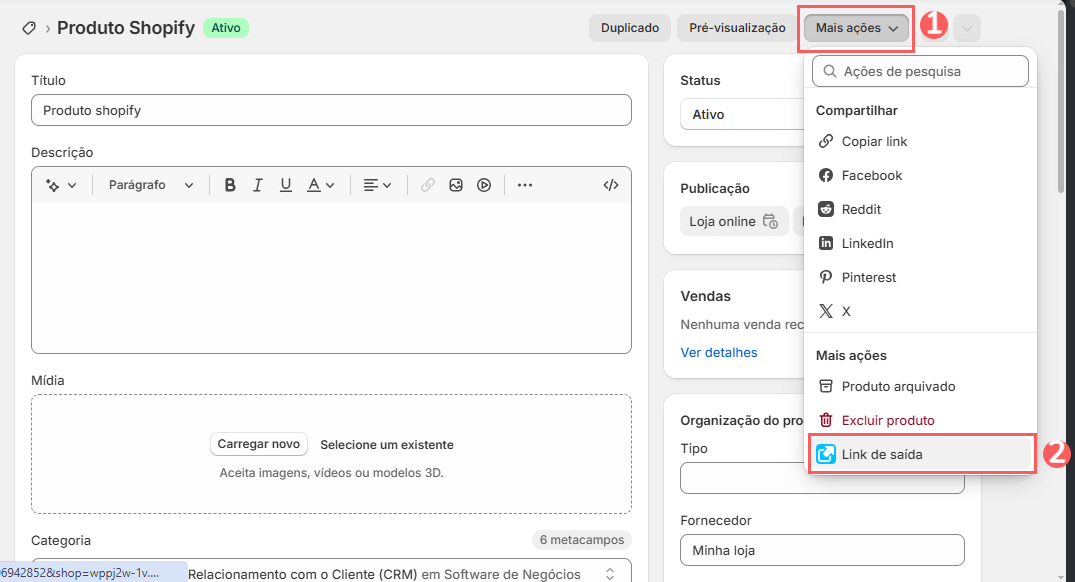
Task: Share product on Pinterest
Action: (869, 277)
